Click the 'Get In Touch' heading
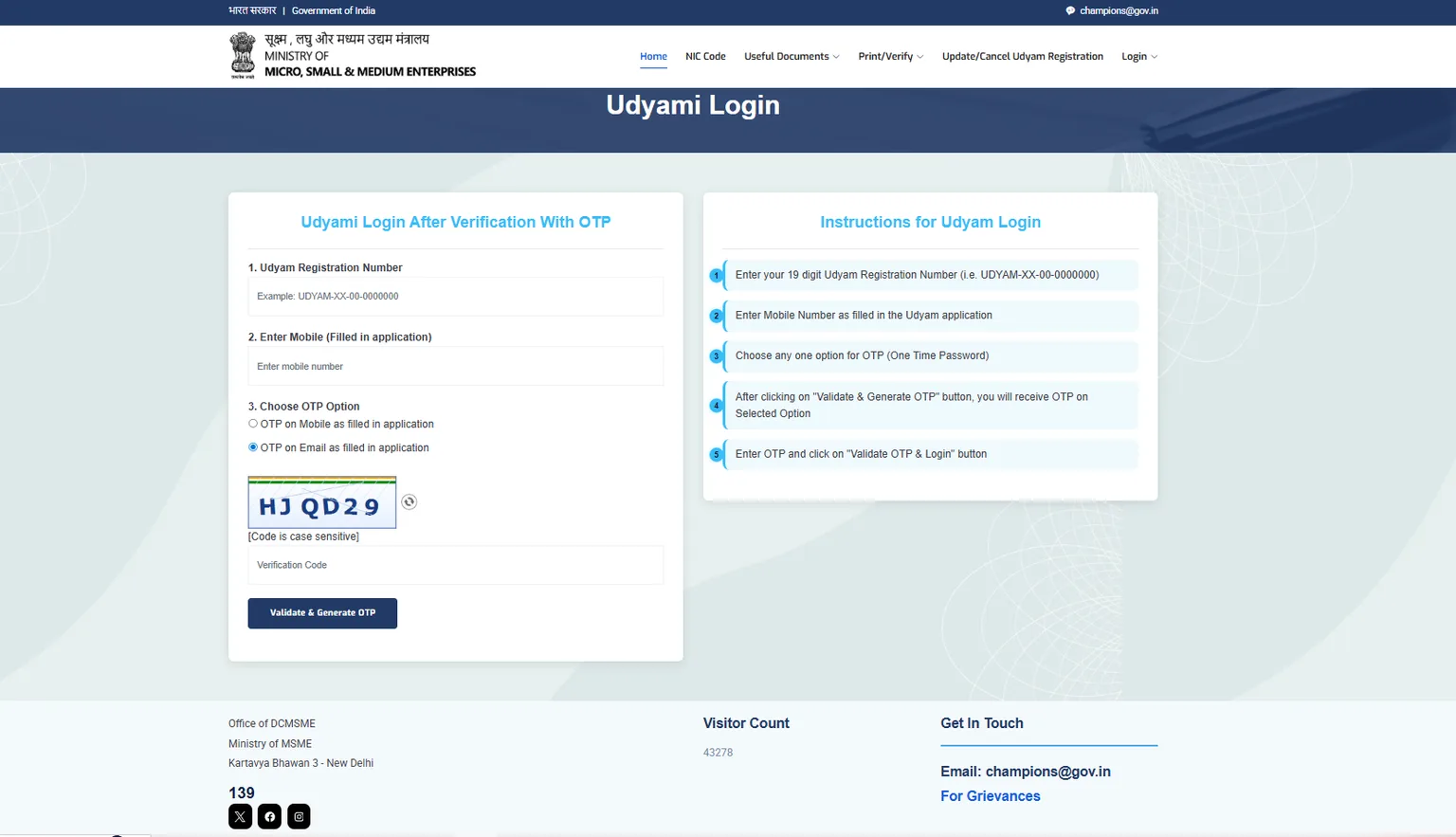Viewport: 1456px width, 837px height. click(982, 723)
